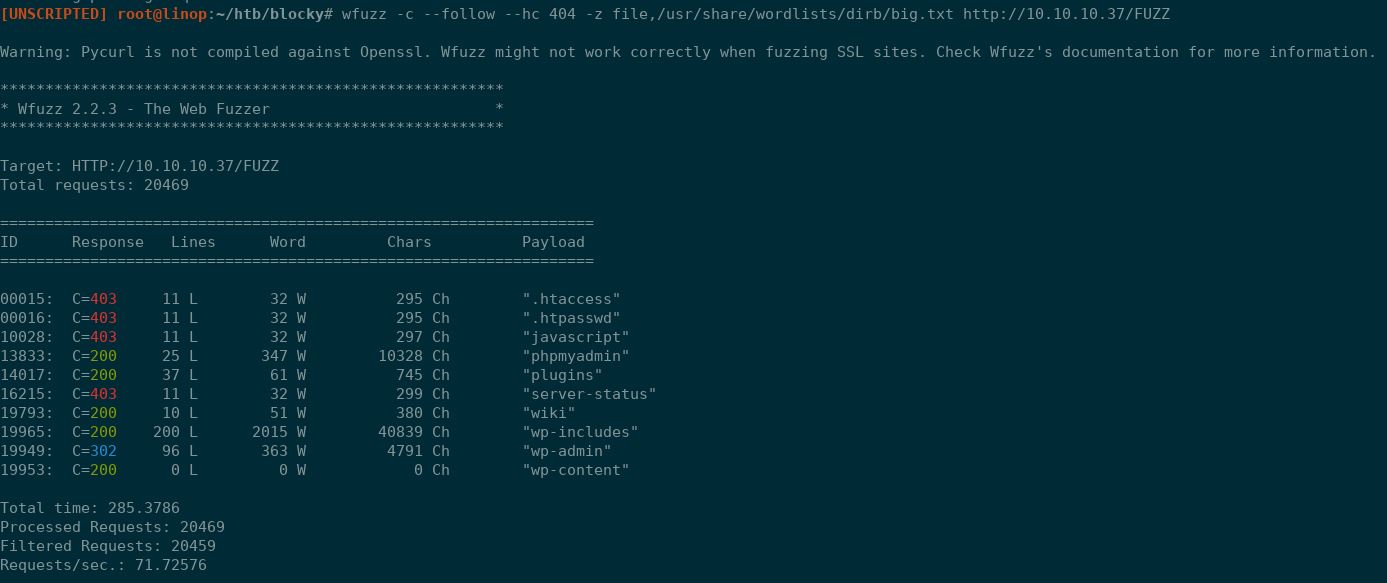This screenshot has height=583, width=1387.
Task: Click the "wp-content" payload entry
Action: pyautogui.click(x=576, y=470)
